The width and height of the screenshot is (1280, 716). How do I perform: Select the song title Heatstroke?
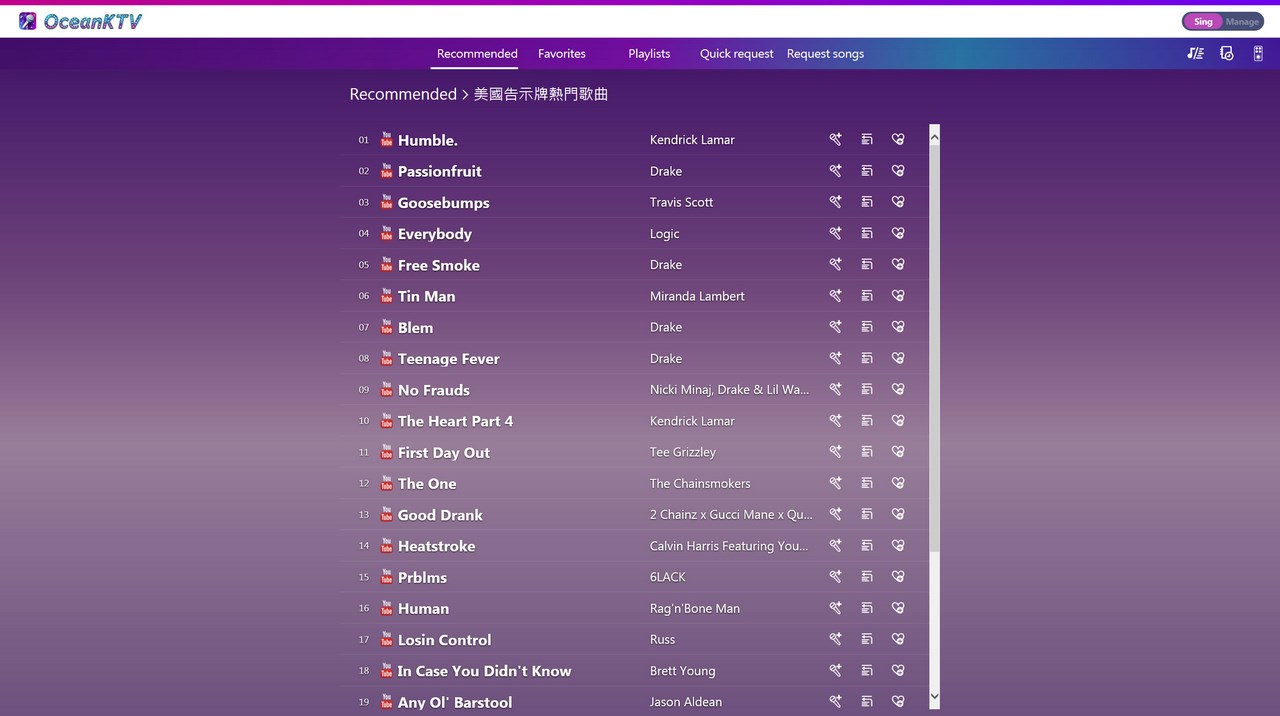click(437, 546)
